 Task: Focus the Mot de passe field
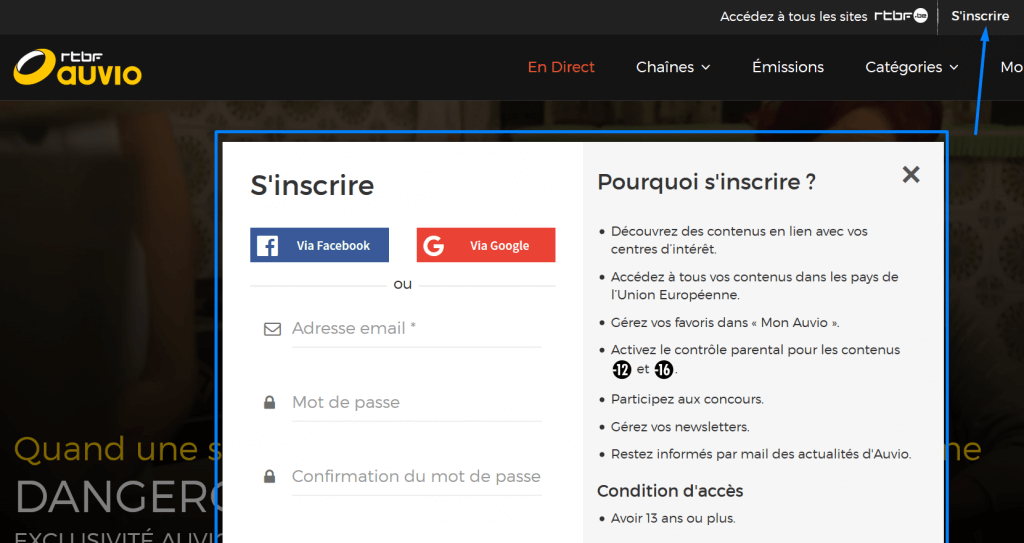click(x=417, y=403)
